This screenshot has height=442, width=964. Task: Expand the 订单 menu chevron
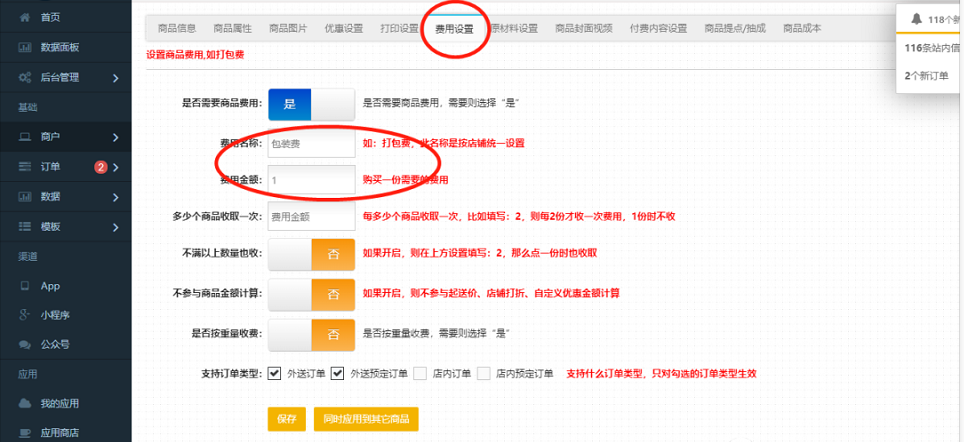pos(116,167)
